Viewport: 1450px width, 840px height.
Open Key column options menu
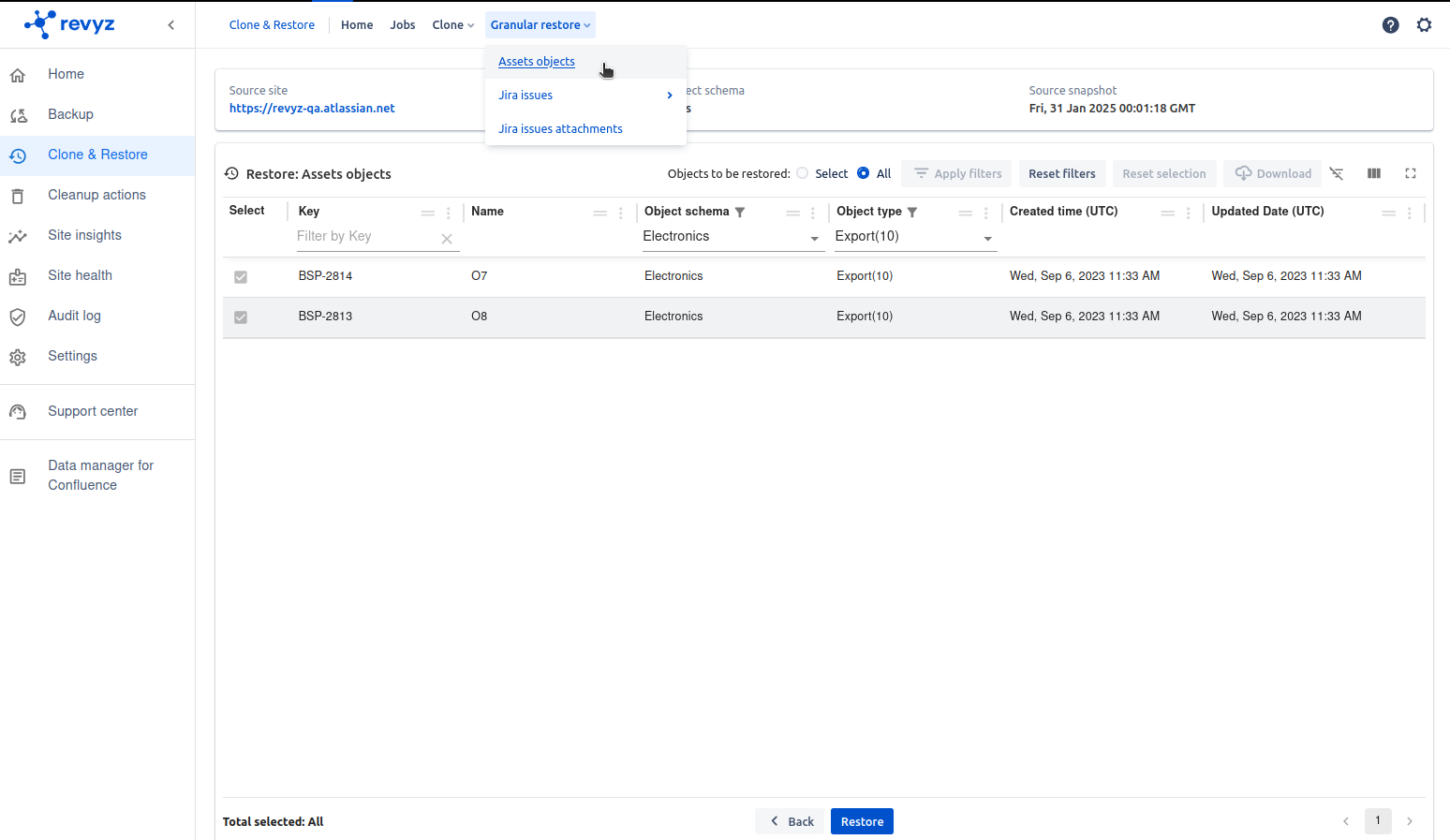(x=449, y=213)
